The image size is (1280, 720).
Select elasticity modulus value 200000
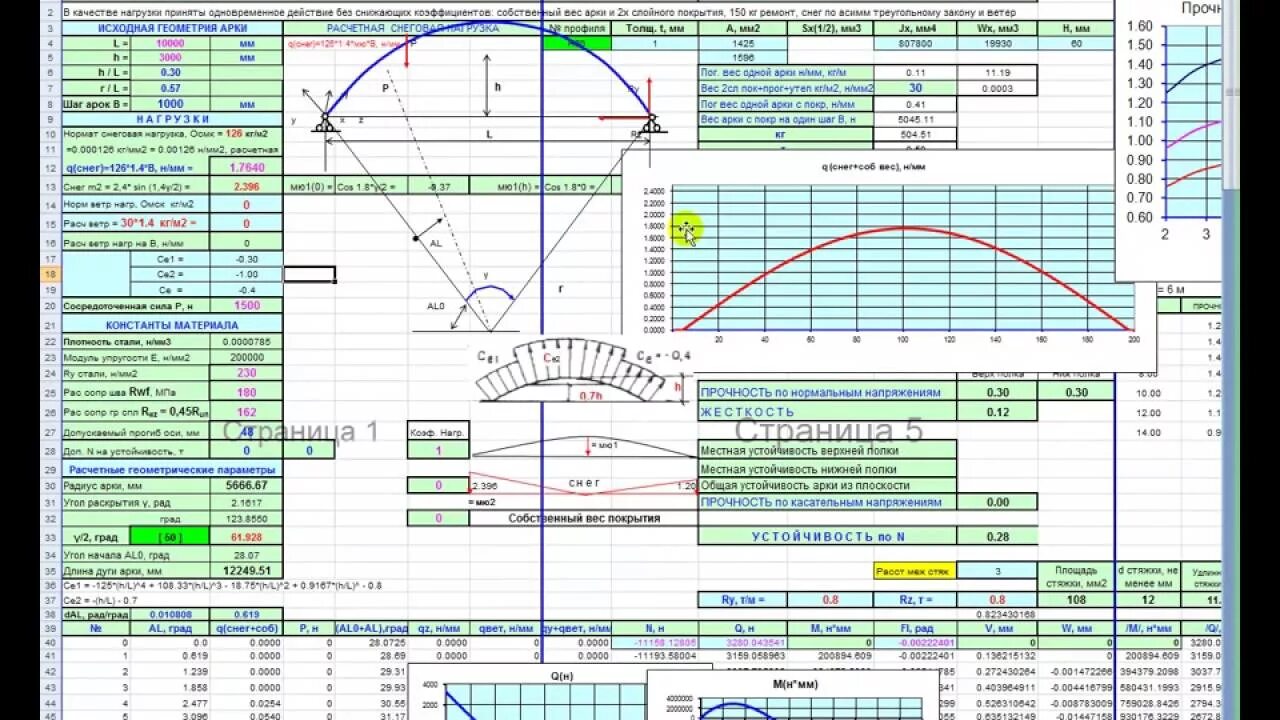(x=247, y=357)
